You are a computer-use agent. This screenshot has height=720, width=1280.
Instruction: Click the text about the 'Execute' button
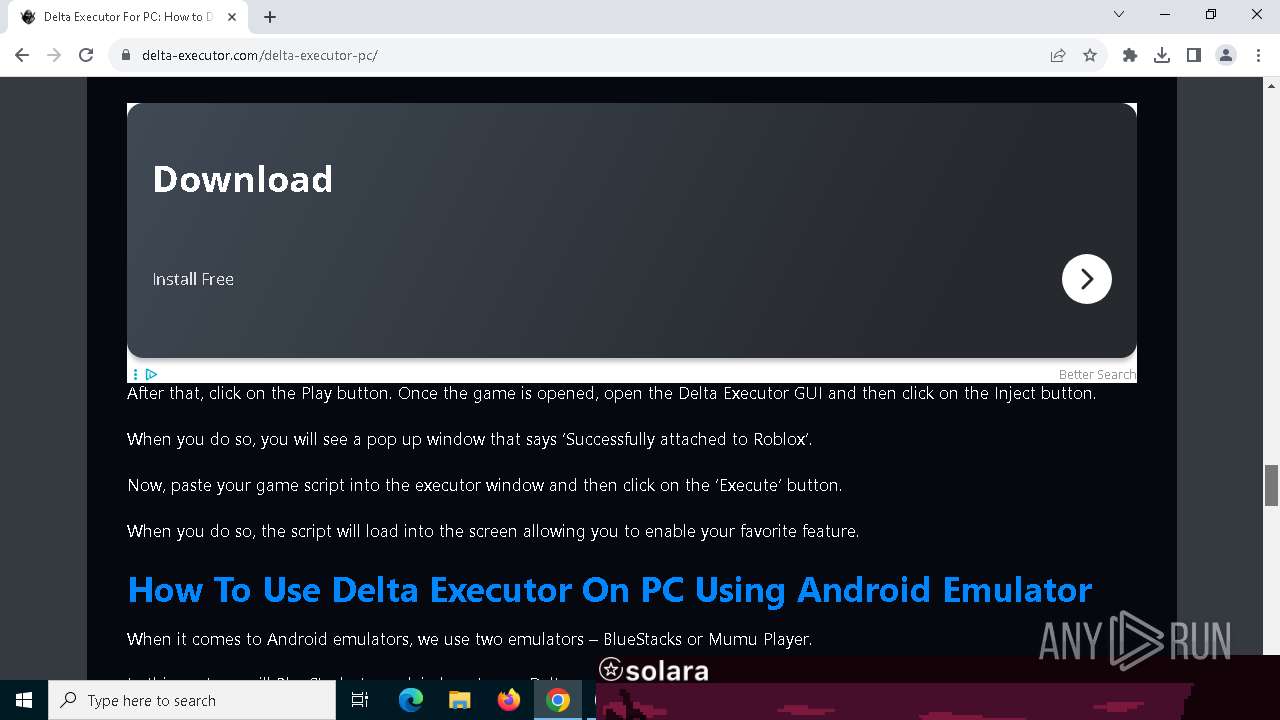click(x=485, y=485)
